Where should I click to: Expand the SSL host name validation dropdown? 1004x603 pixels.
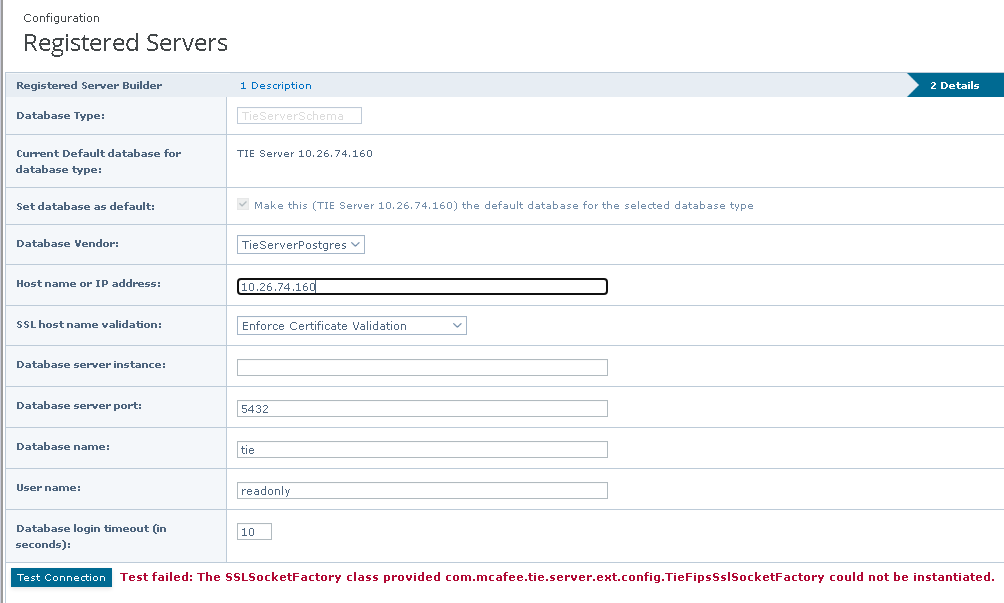tap(352, 325)
